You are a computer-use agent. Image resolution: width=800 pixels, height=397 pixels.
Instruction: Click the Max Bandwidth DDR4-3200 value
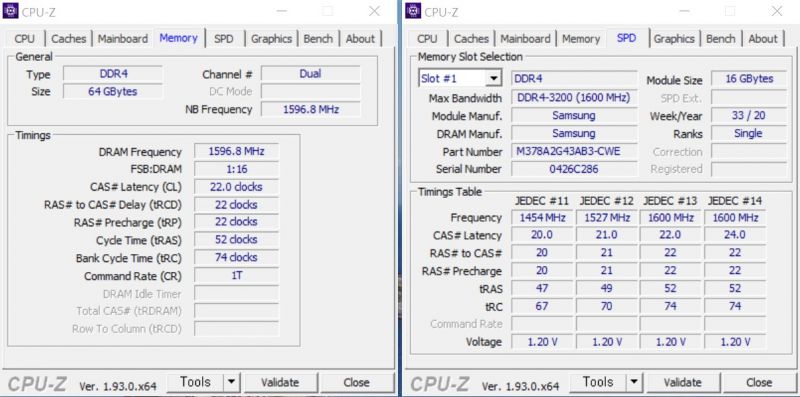point(574,97)
